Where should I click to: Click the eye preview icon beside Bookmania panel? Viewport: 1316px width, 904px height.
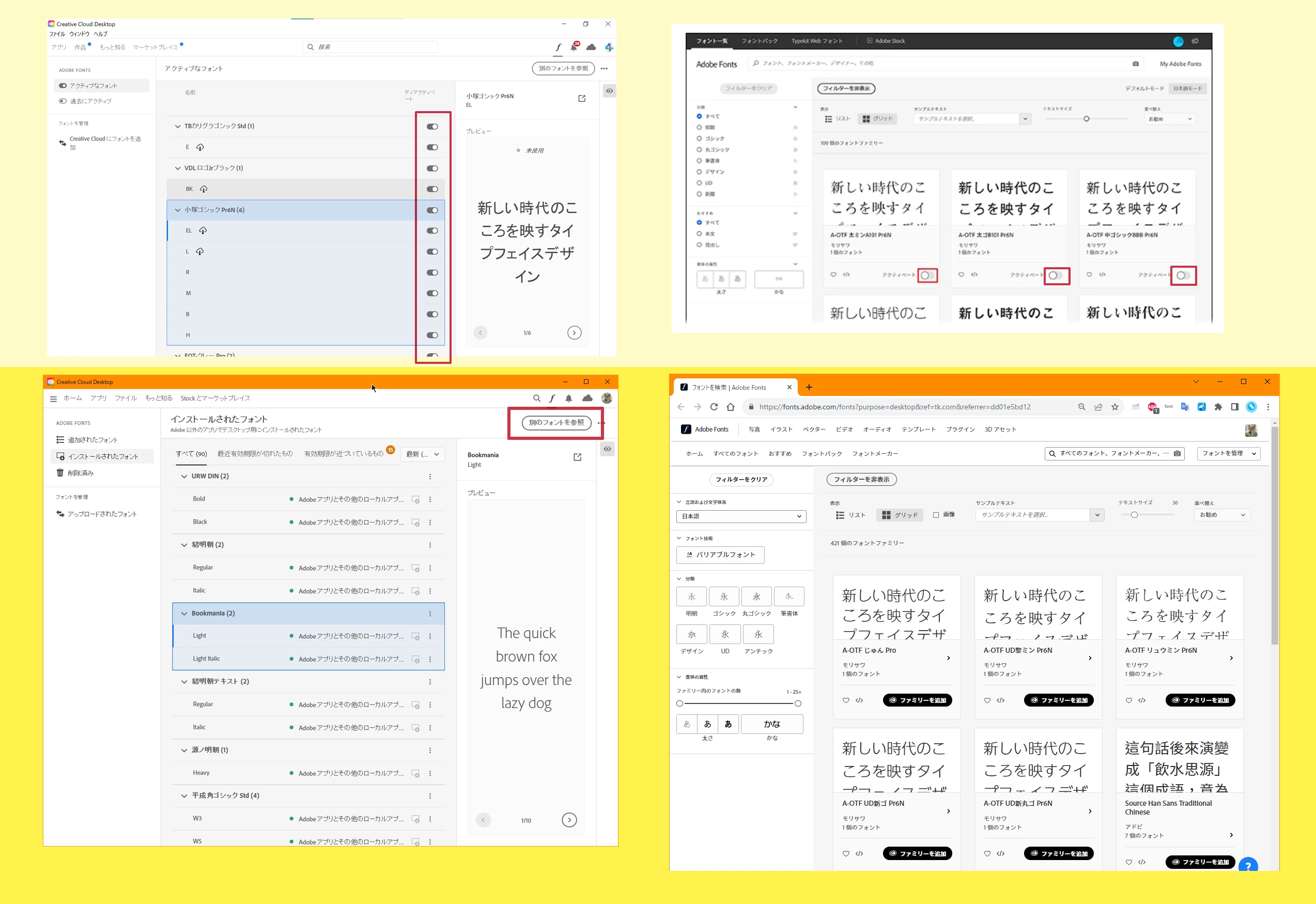[607, 449]
